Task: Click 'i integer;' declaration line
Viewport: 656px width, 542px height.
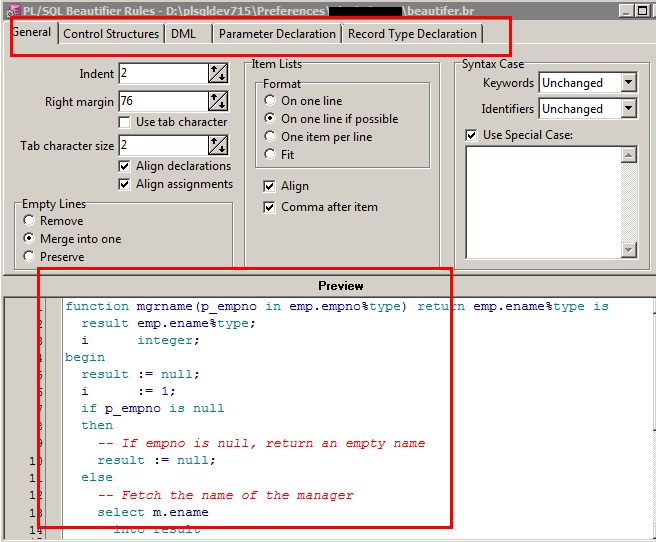Action: [140, 340]
